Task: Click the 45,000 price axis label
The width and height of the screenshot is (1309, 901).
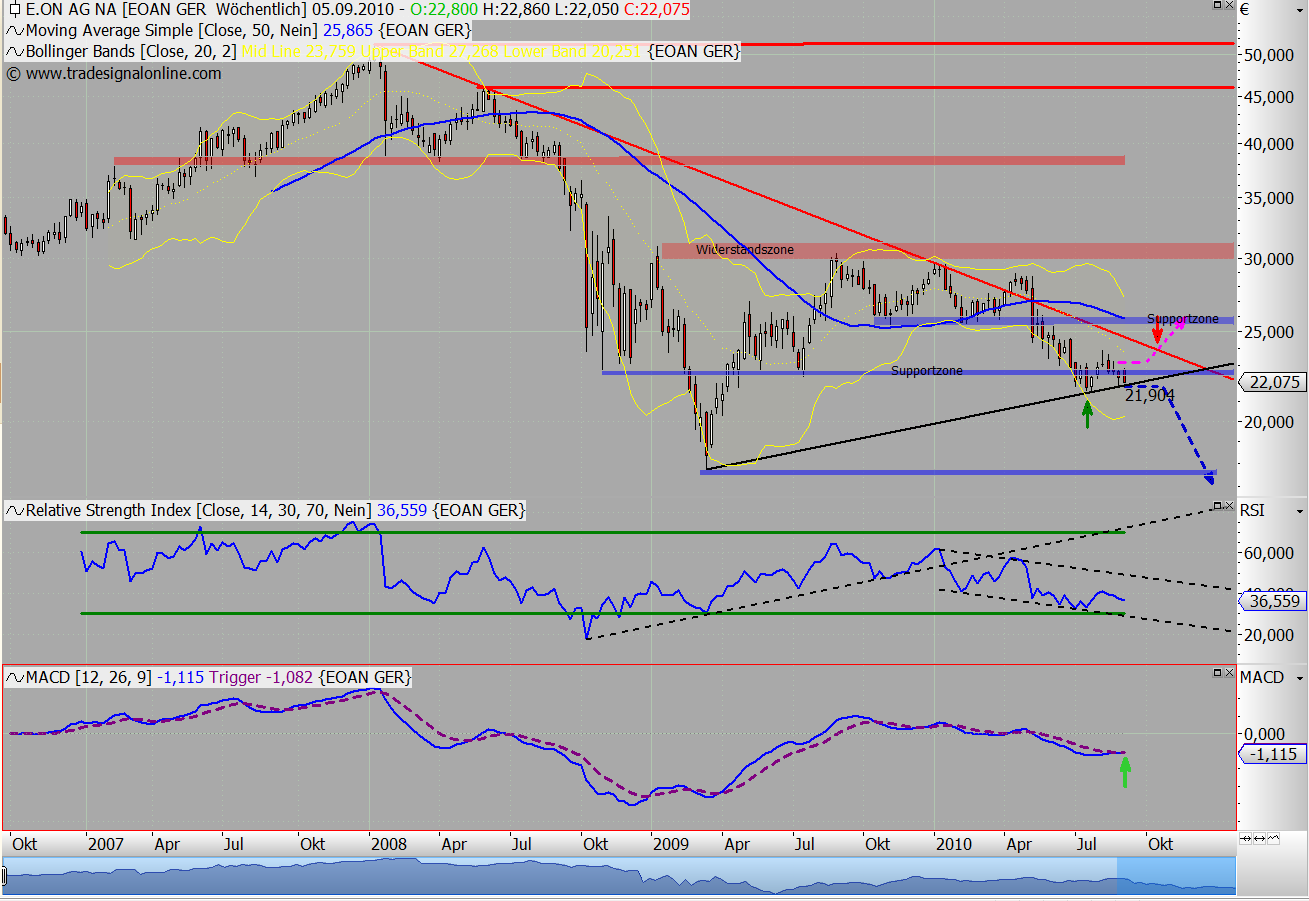Action: pos(1271,97)
